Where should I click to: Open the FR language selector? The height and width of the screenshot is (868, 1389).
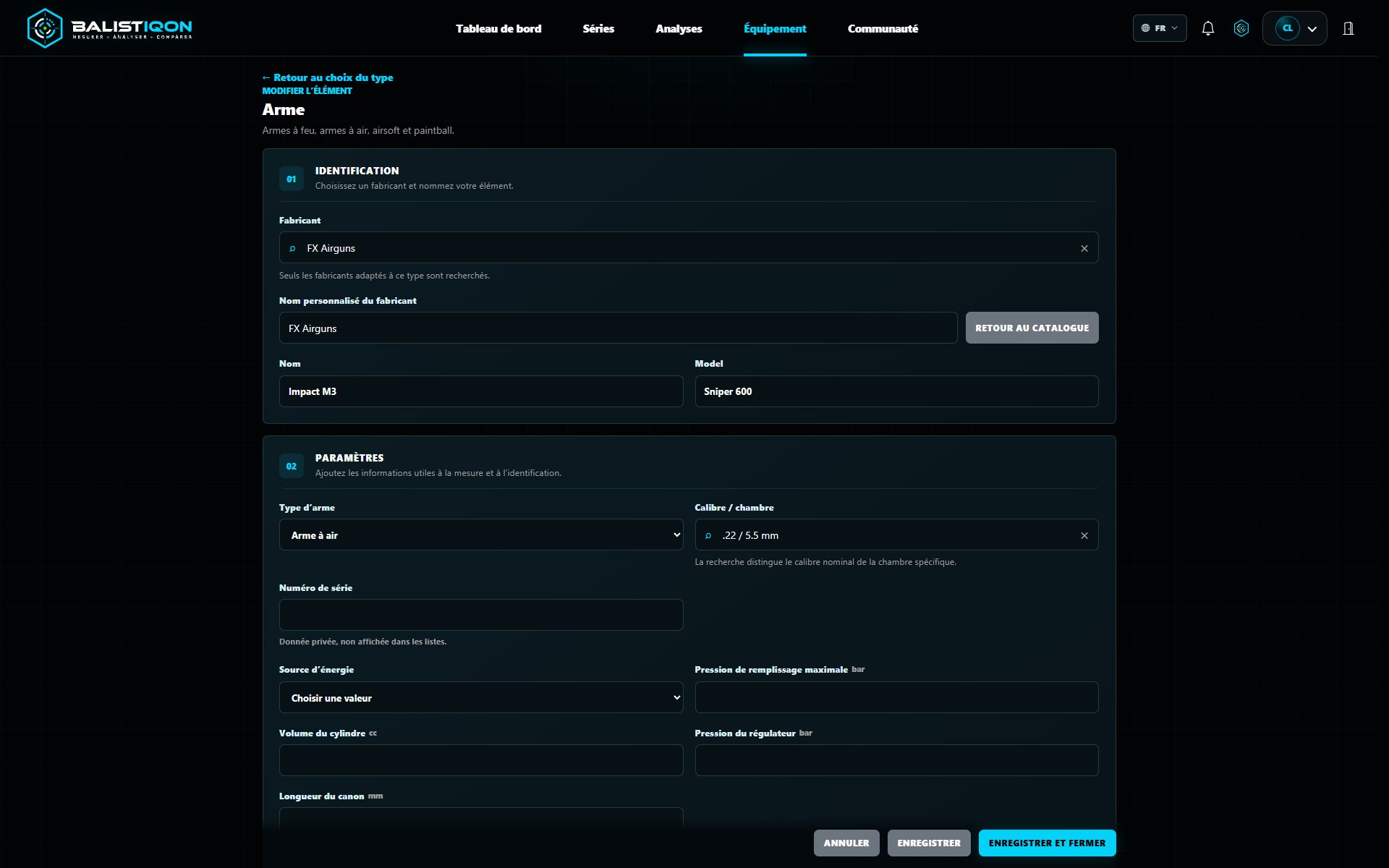click(1160, 28)
